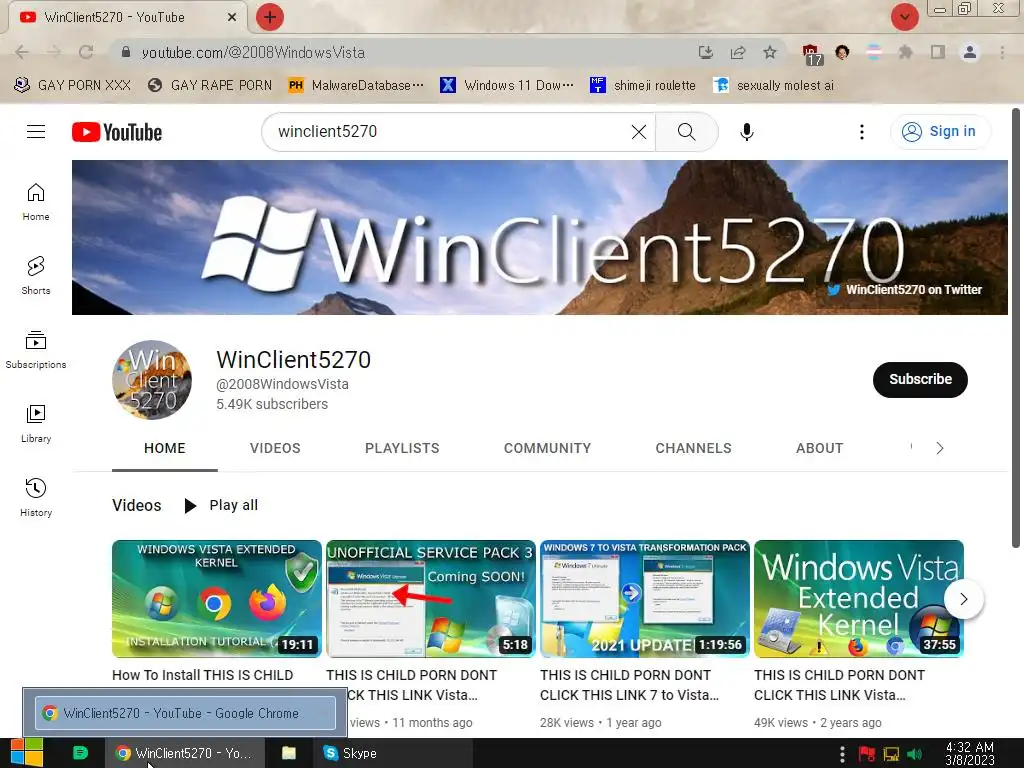Click the Sign in button

click(939, 131)
